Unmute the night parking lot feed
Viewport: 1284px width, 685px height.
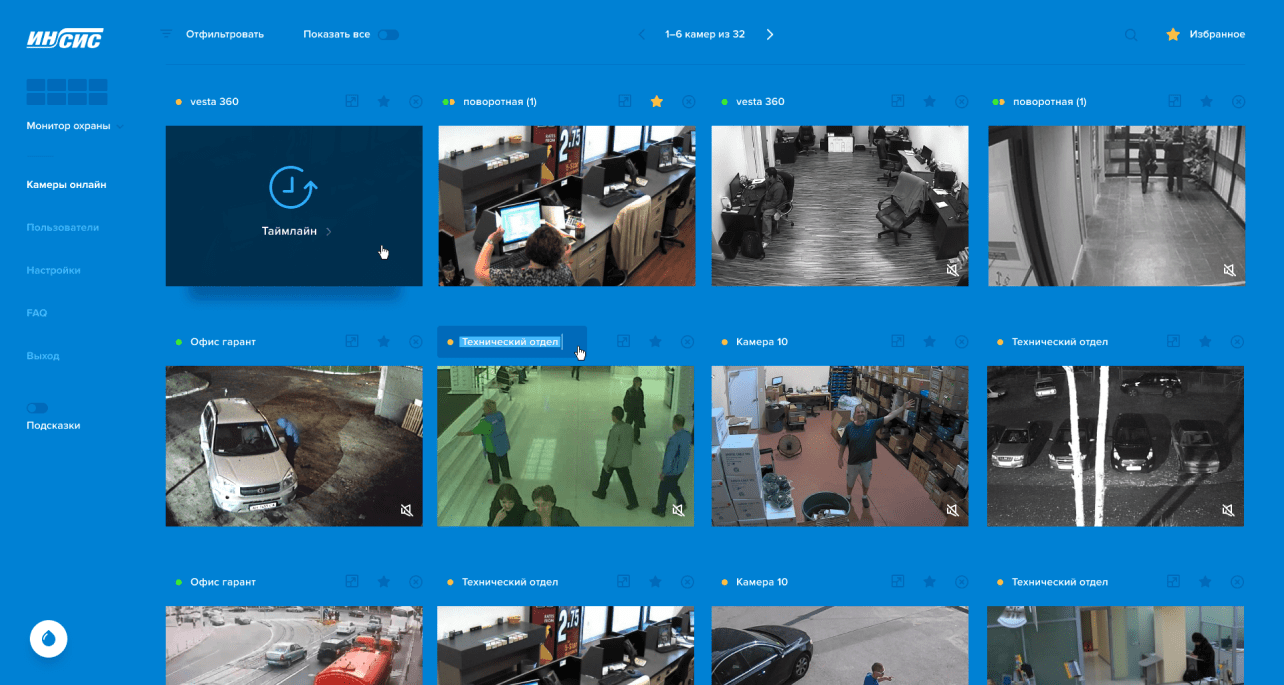coord(1228,510)
